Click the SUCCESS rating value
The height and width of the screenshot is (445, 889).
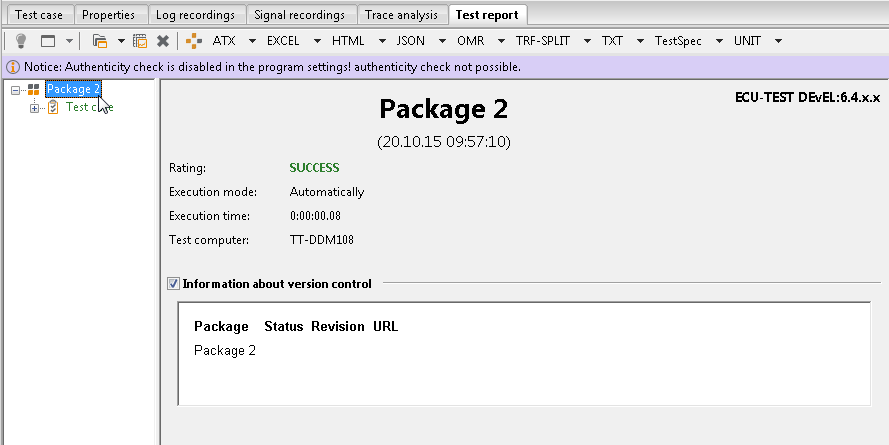point(314,168)
